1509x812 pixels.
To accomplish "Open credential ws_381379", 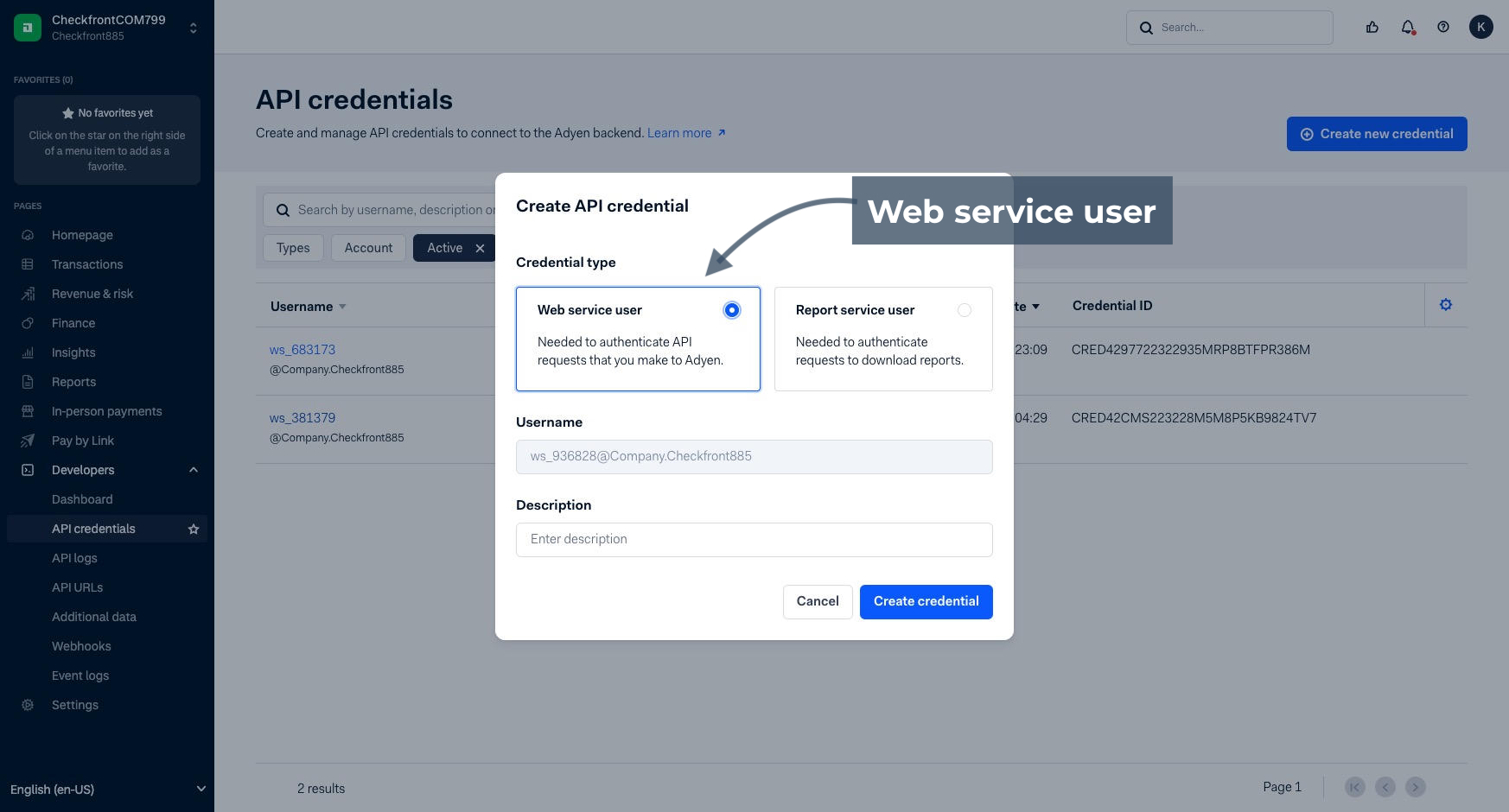I will (x=302, y=418).
